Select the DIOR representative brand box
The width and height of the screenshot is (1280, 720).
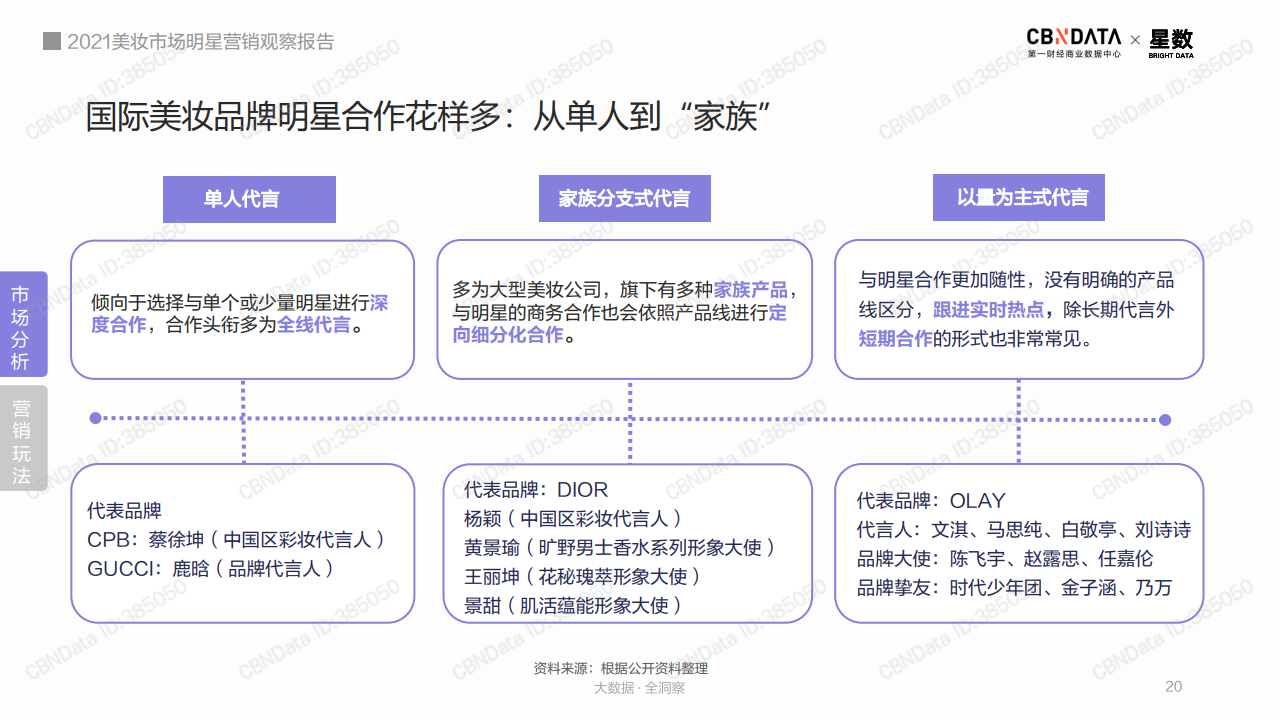click(x=627, y=543)
